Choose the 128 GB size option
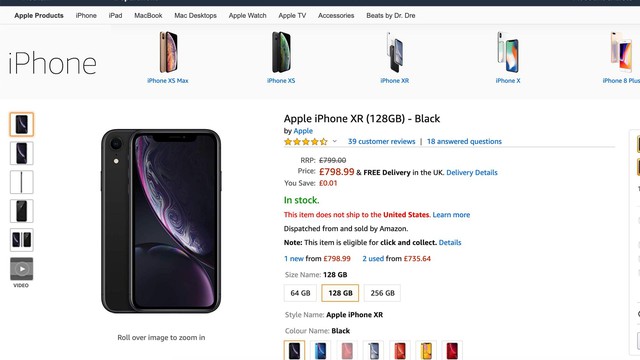This screenshot has width=640, height=360. click(340, 293)
